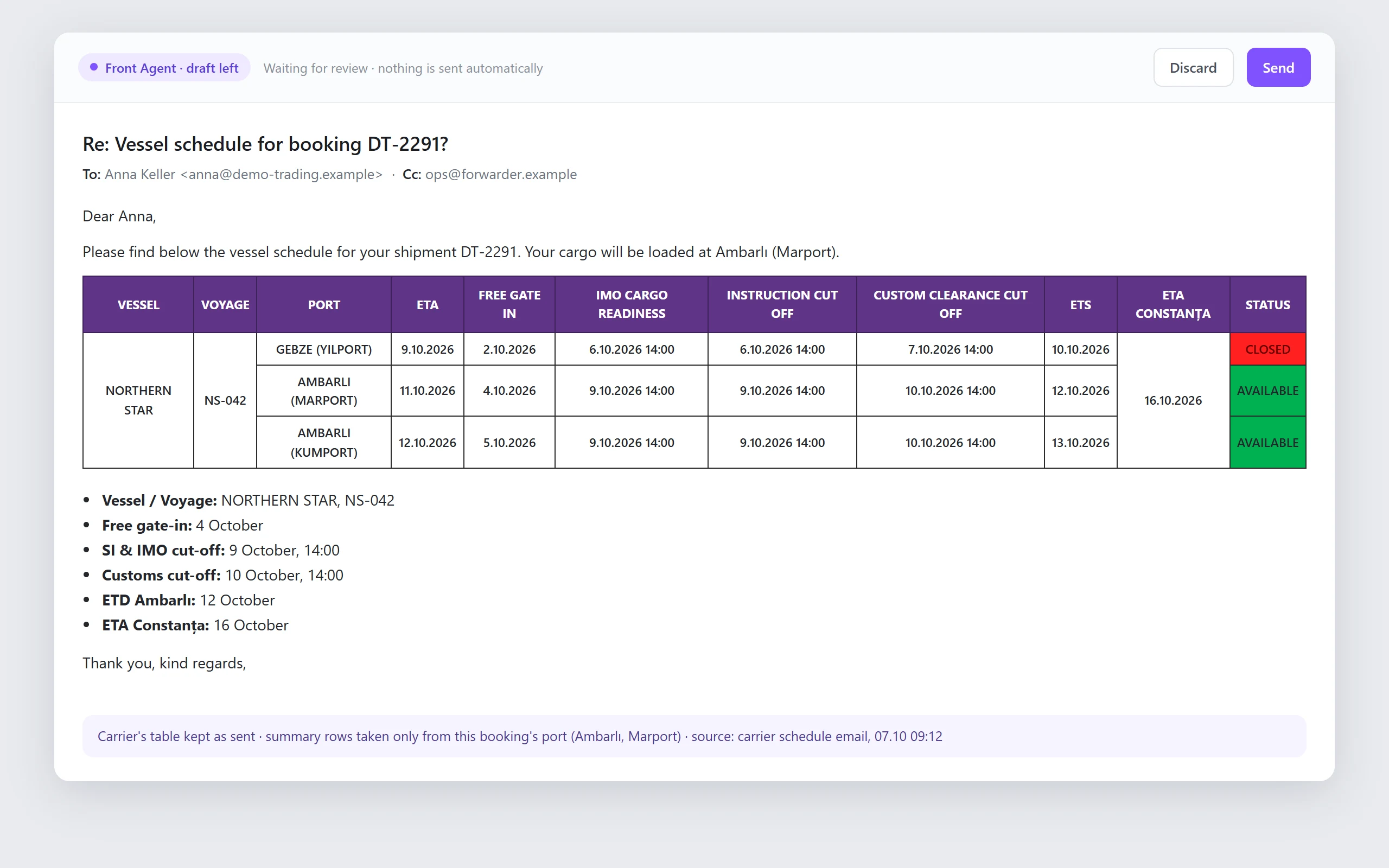Discard the agent's draft

point(1193,68)
